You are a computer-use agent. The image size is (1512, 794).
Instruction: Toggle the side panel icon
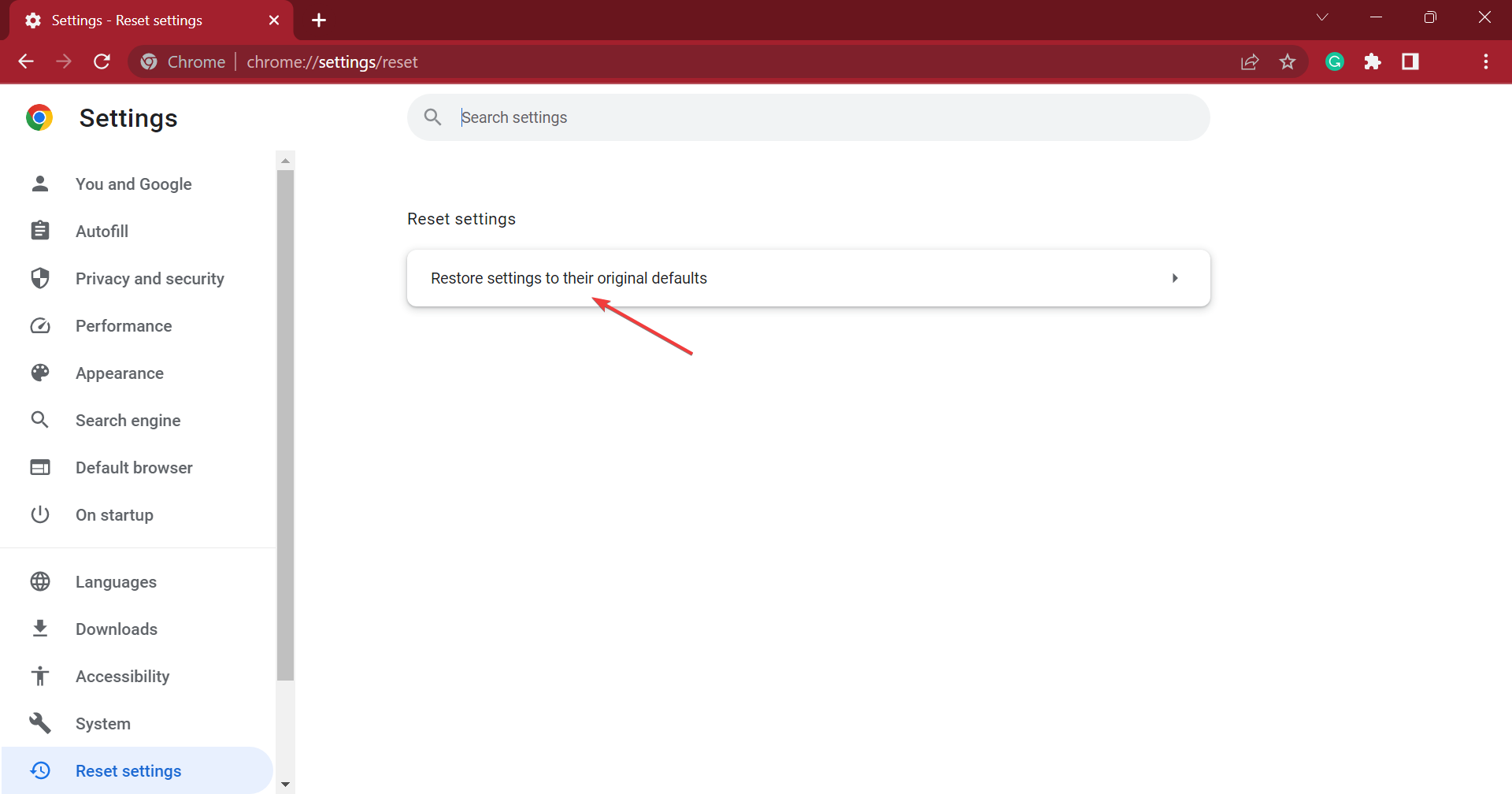coord(1410,61)
